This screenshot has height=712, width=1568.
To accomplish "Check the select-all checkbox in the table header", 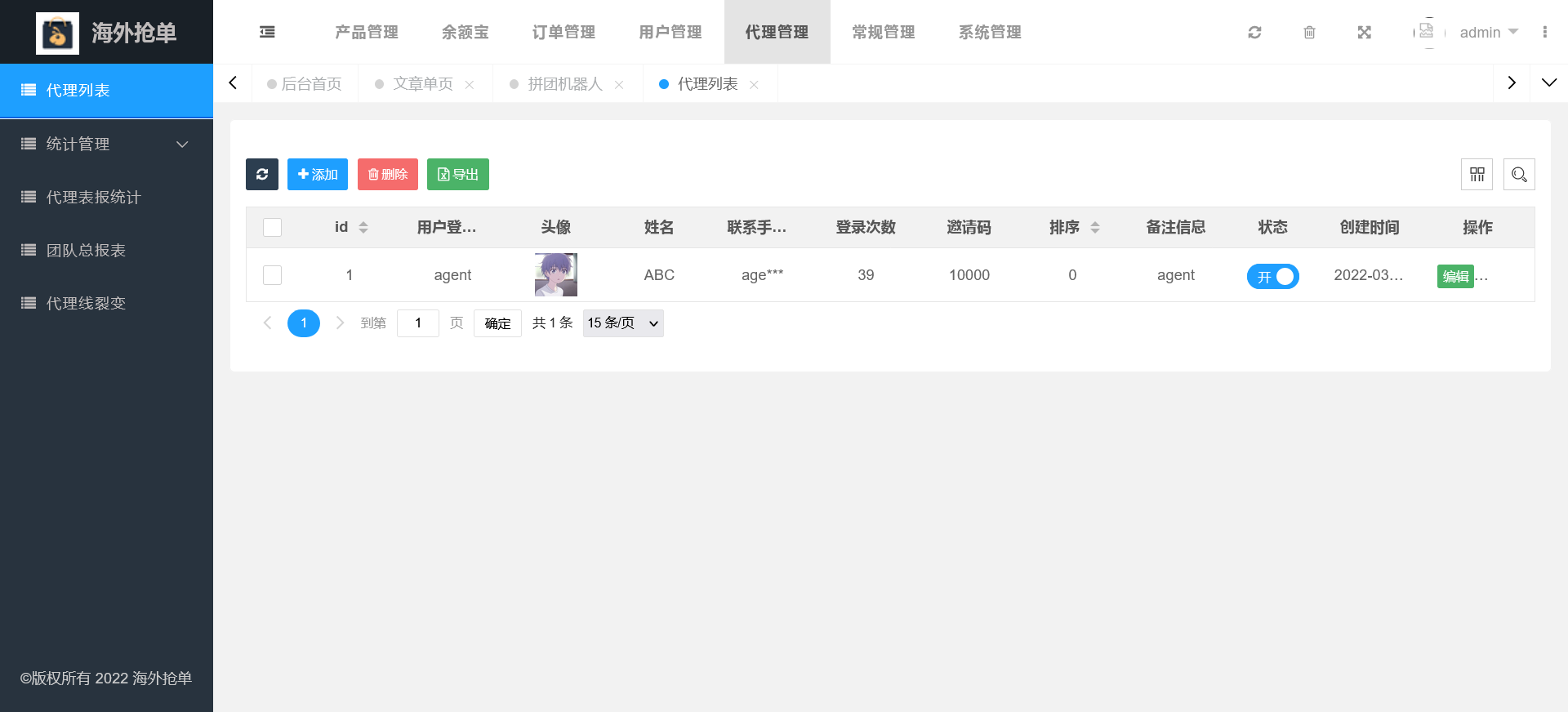I will 272,227.
